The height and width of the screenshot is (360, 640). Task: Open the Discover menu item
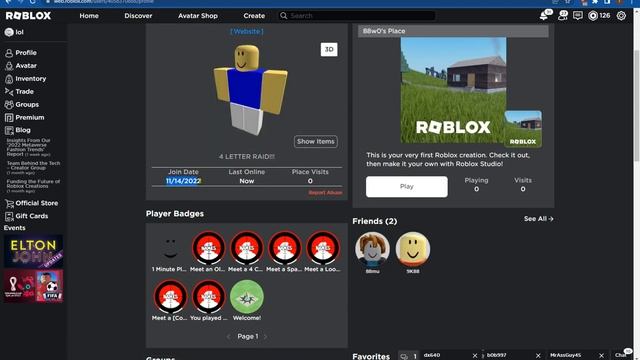[x=138, y=16]
